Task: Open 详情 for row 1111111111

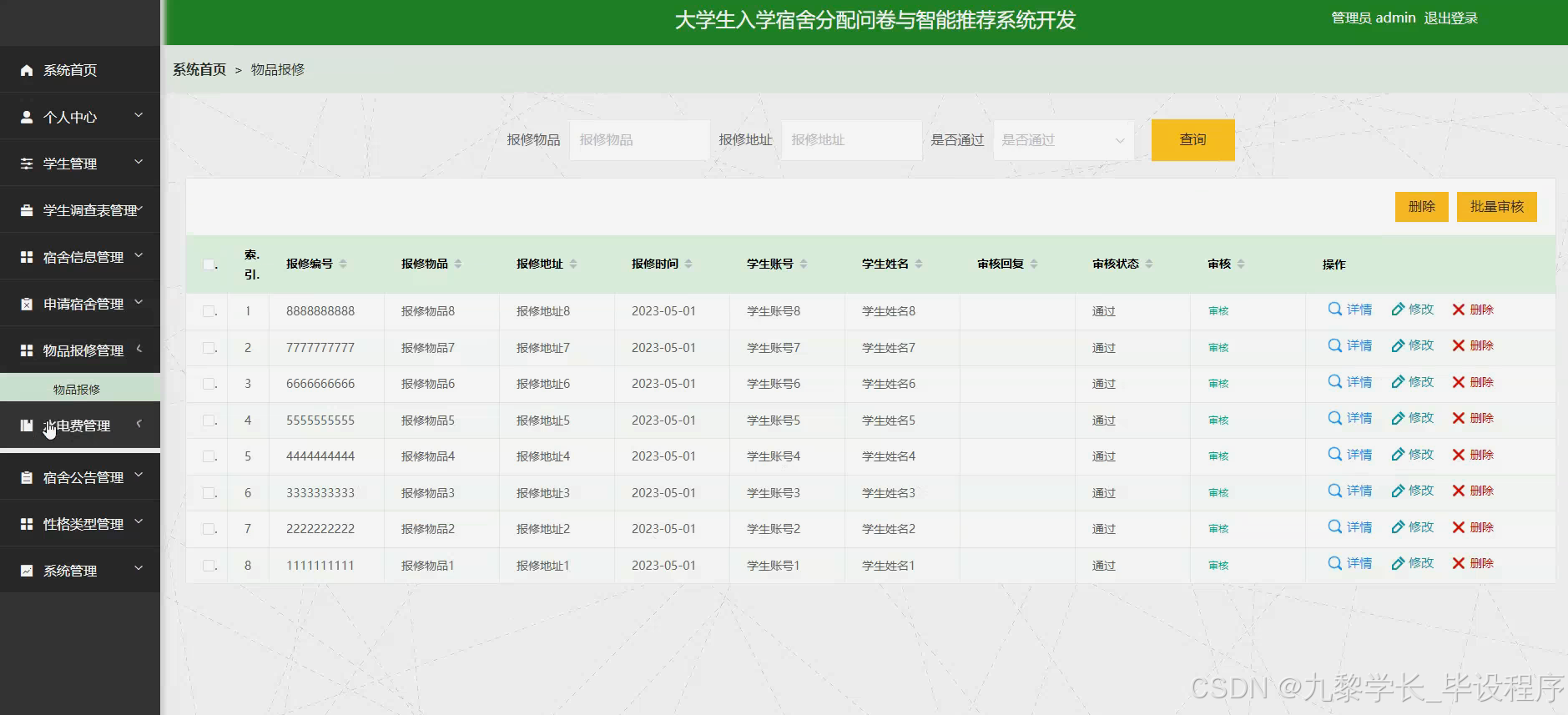Action: click(x=1349, y=563)
